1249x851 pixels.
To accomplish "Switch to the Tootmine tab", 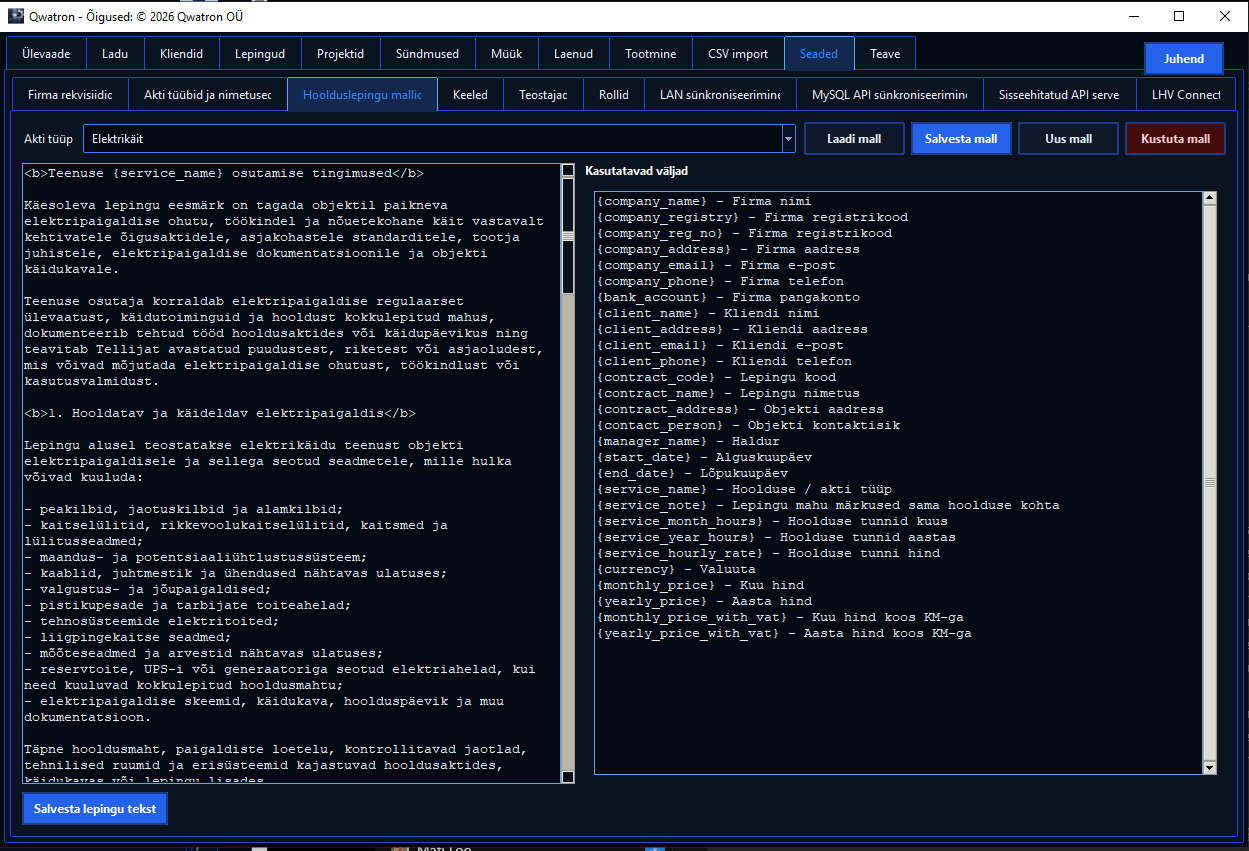I will (650, 54).
